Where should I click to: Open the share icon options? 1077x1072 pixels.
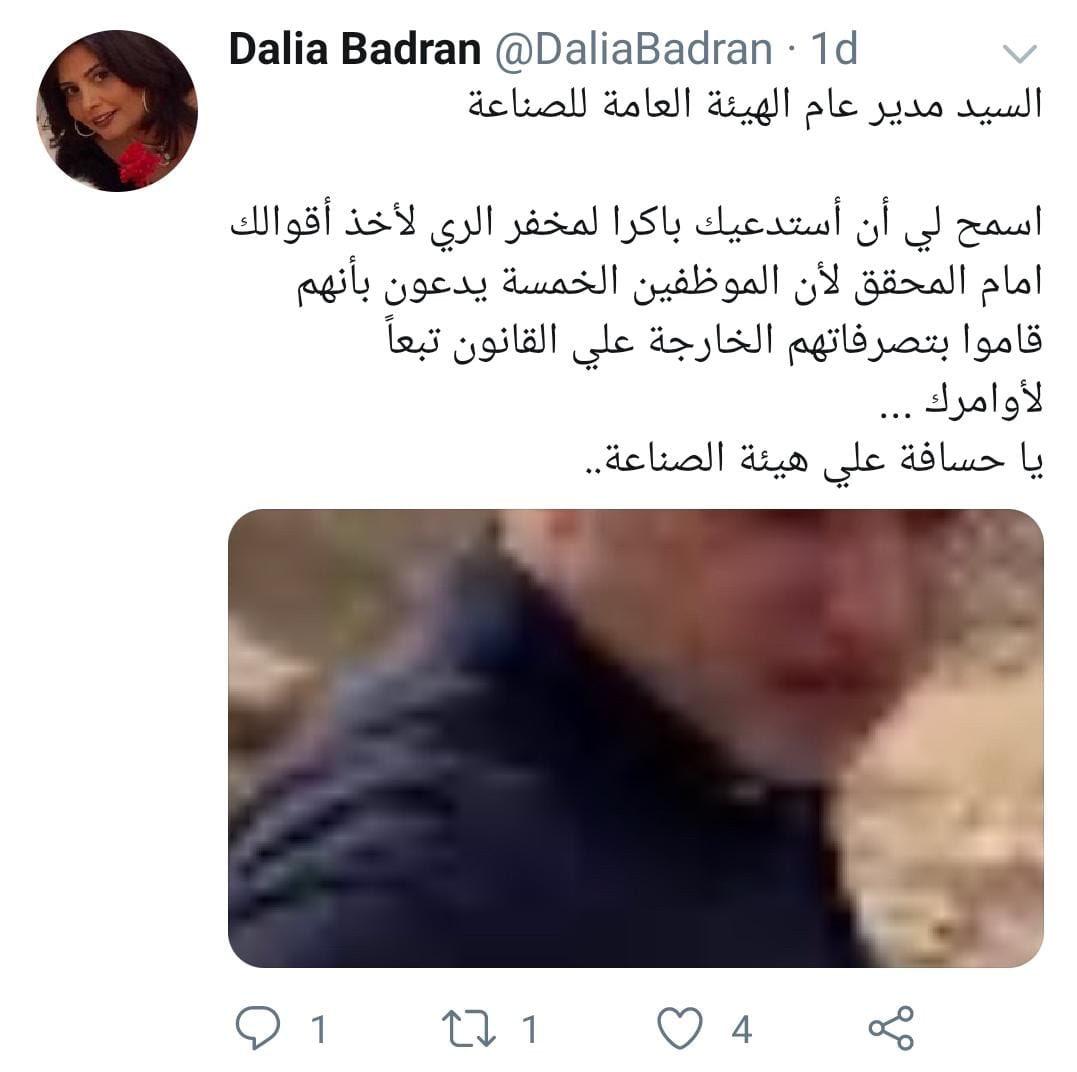tap(892, 1028)
